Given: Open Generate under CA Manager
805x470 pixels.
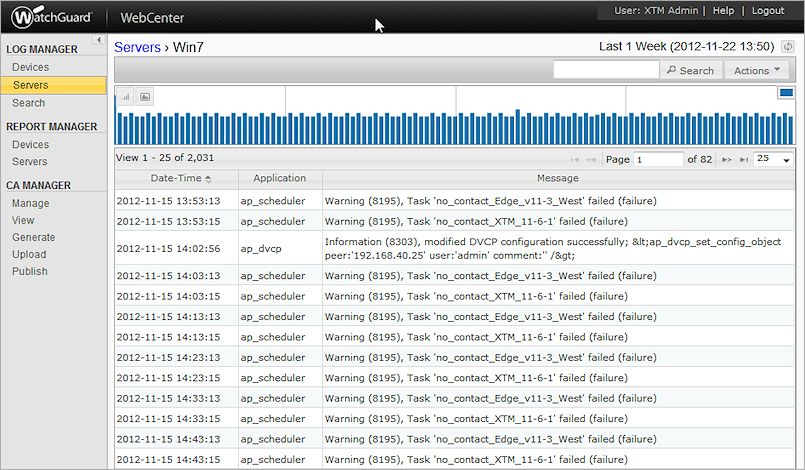Looking at the screenshot, I should point(34,237).
